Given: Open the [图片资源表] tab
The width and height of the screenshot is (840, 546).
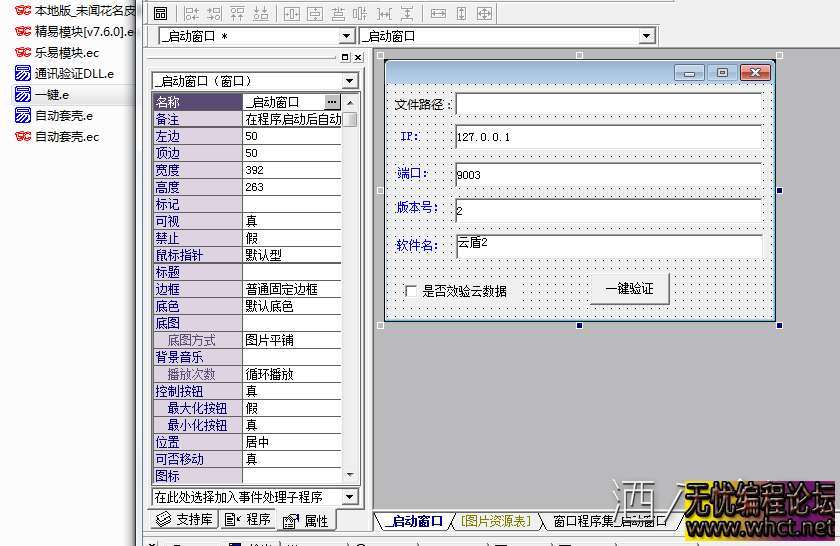Looking at the screenshot, I should (495, 521).
